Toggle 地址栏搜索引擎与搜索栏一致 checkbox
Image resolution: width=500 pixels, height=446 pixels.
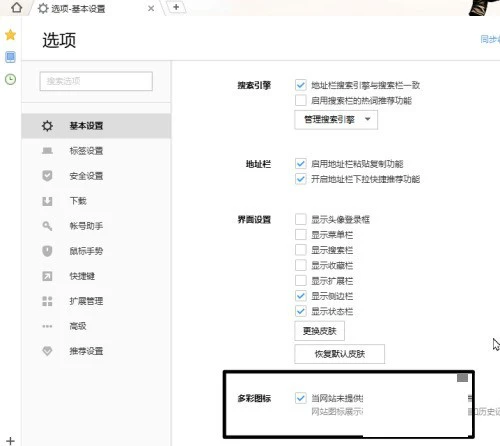pyautogui.click(x=300, y=85)
